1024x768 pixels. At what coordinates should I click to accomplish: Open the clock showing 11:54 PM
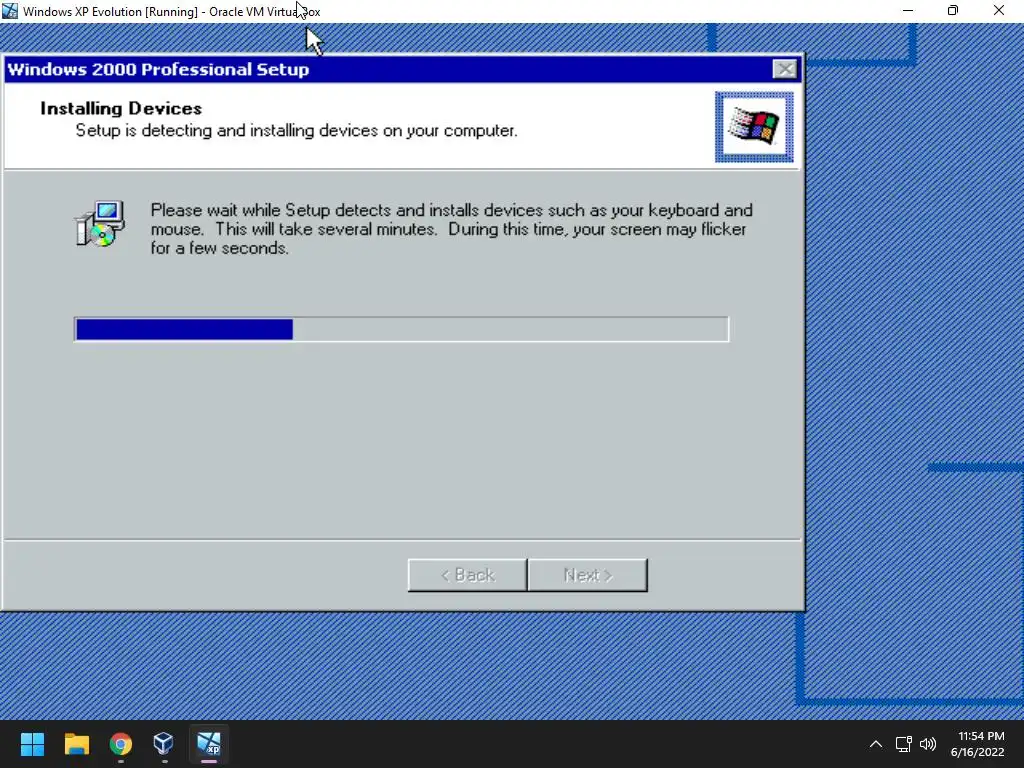tap(978, 744)
